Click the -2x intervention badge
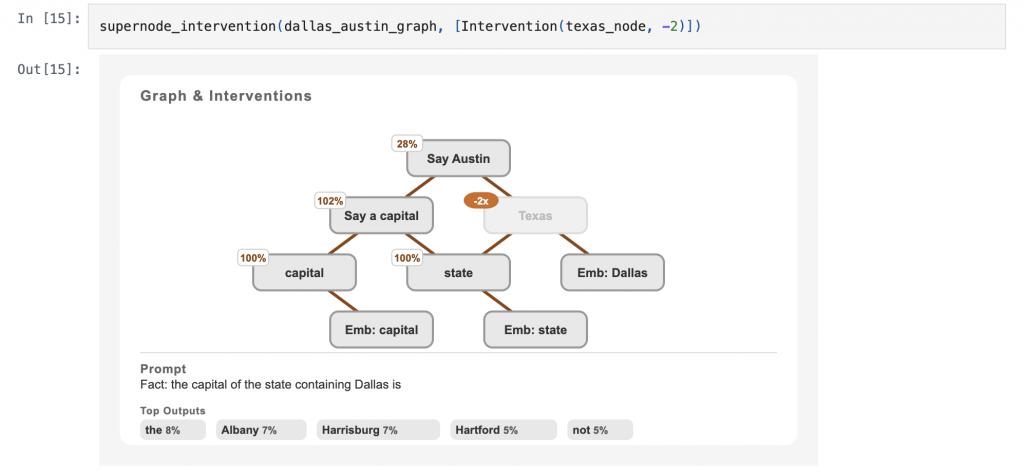Viewport: 1024px width, 476px height. coord(481,201)
